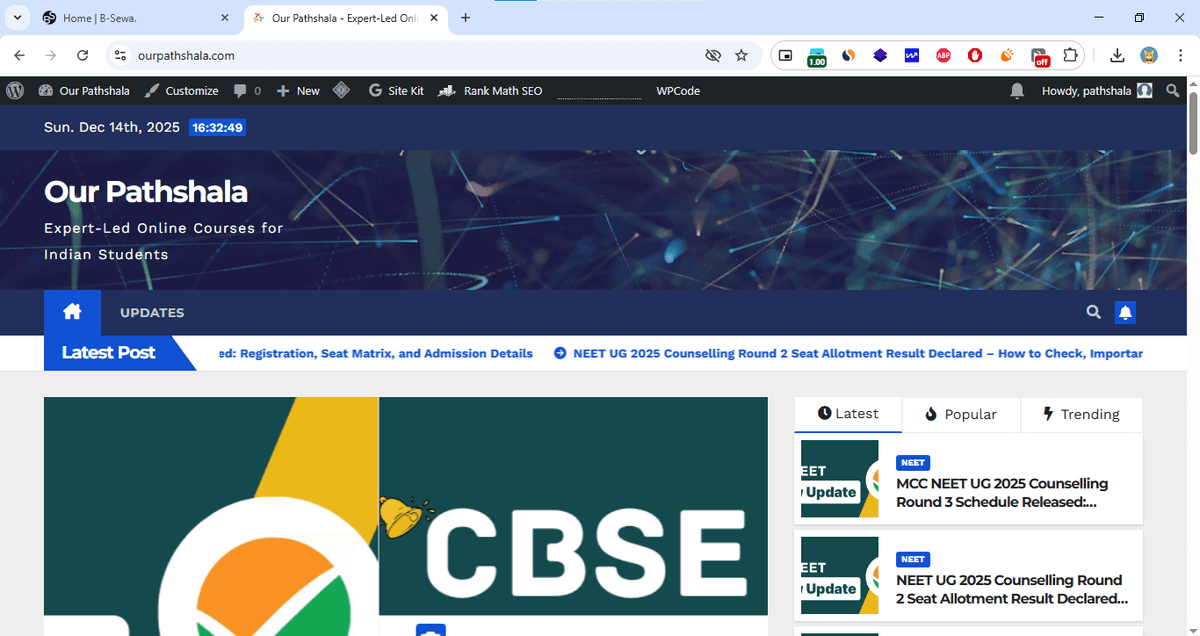Screen dimensions: 1200x636
Task: Click the Google Site Kit icon
Action: [x=375, y=90]
